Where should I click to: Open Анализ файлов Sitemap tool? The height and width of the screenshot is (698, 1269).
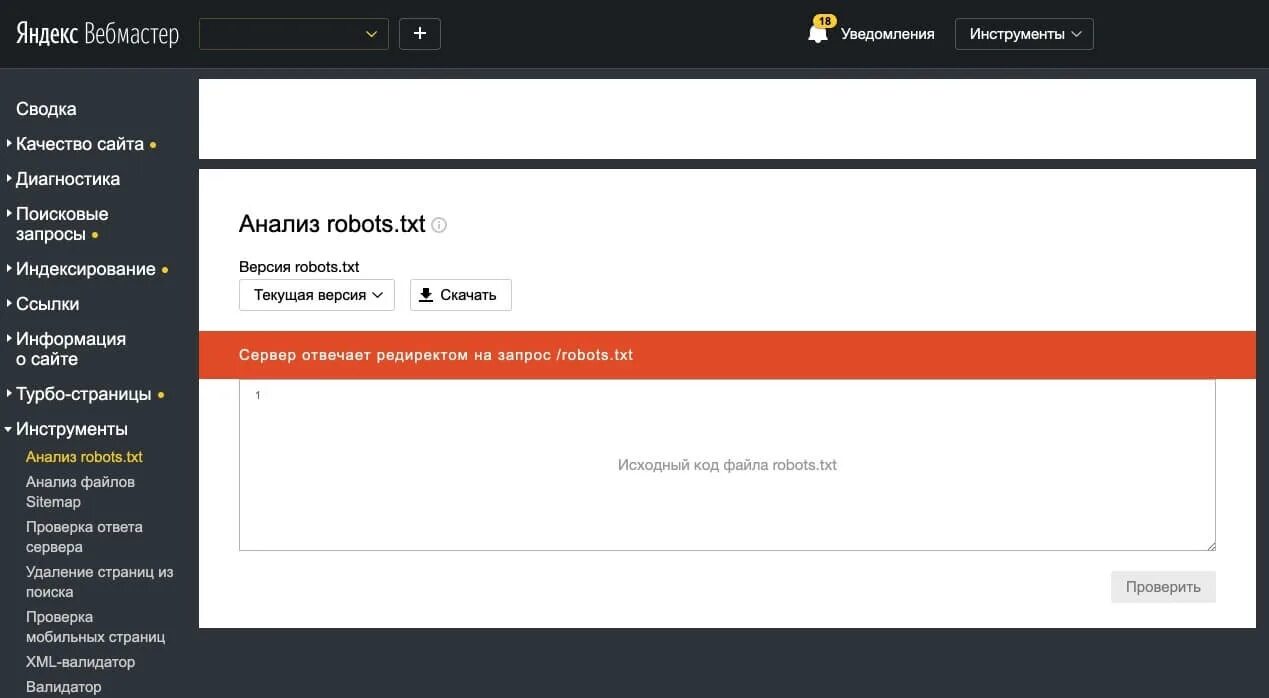80,492
